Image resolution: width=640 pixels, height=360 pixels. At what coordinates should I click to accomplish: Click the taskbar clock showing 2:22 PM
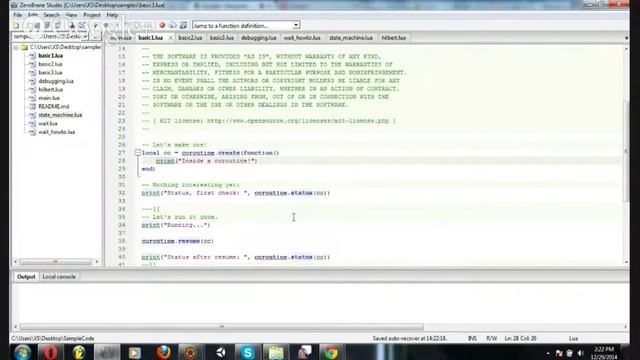604,353
